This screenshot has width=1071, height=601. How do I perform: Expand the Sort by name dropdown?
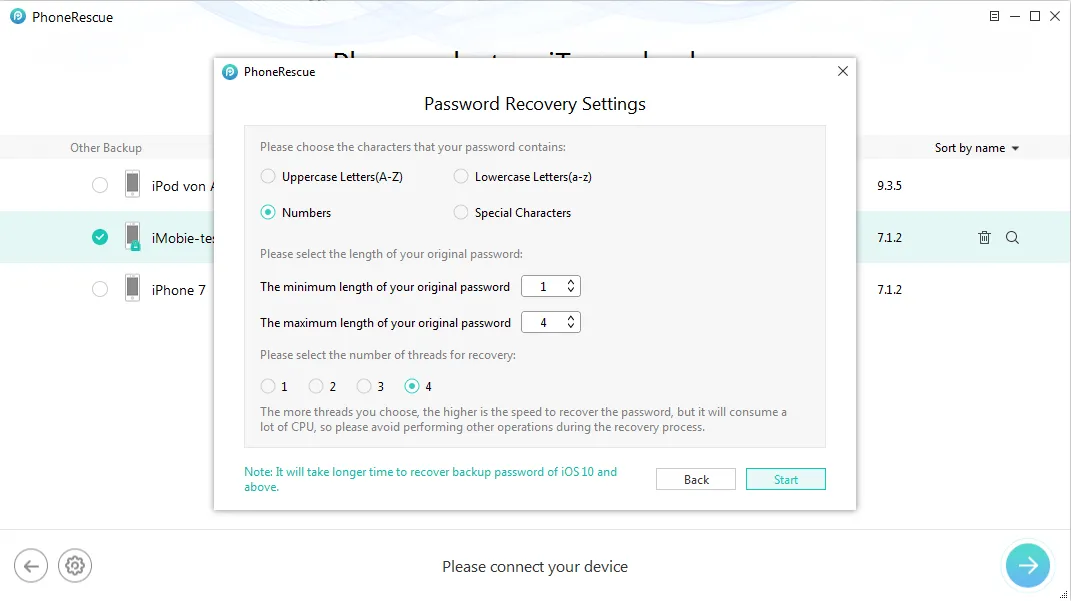pos(977,148)
